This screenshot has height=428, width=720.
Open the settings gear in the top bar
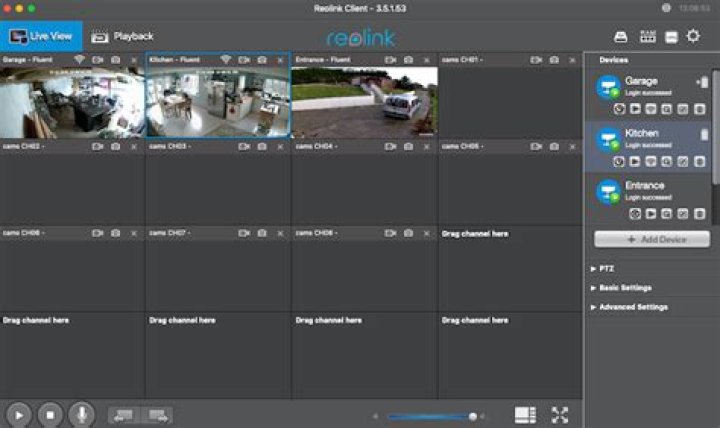click(693, 36)
